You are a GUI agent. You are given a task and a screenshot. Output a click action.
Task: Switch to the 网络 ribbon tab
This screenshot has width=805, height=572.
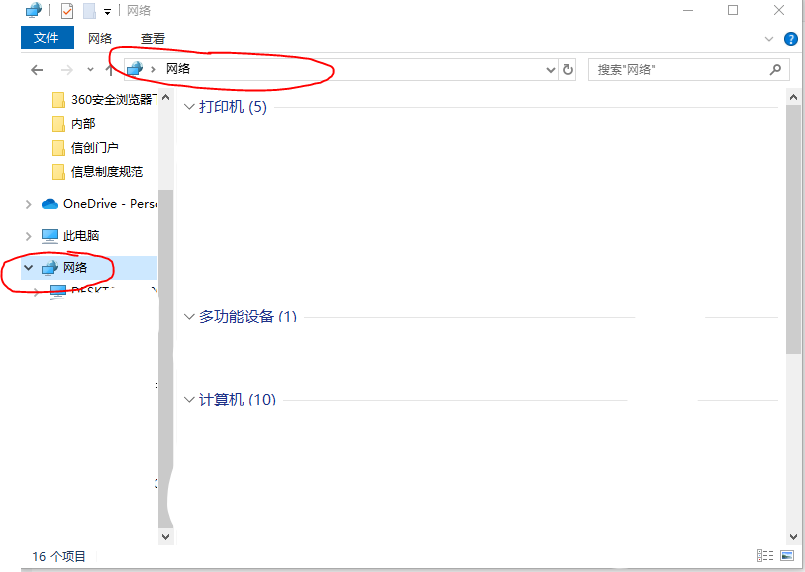[x=100, y=38]
